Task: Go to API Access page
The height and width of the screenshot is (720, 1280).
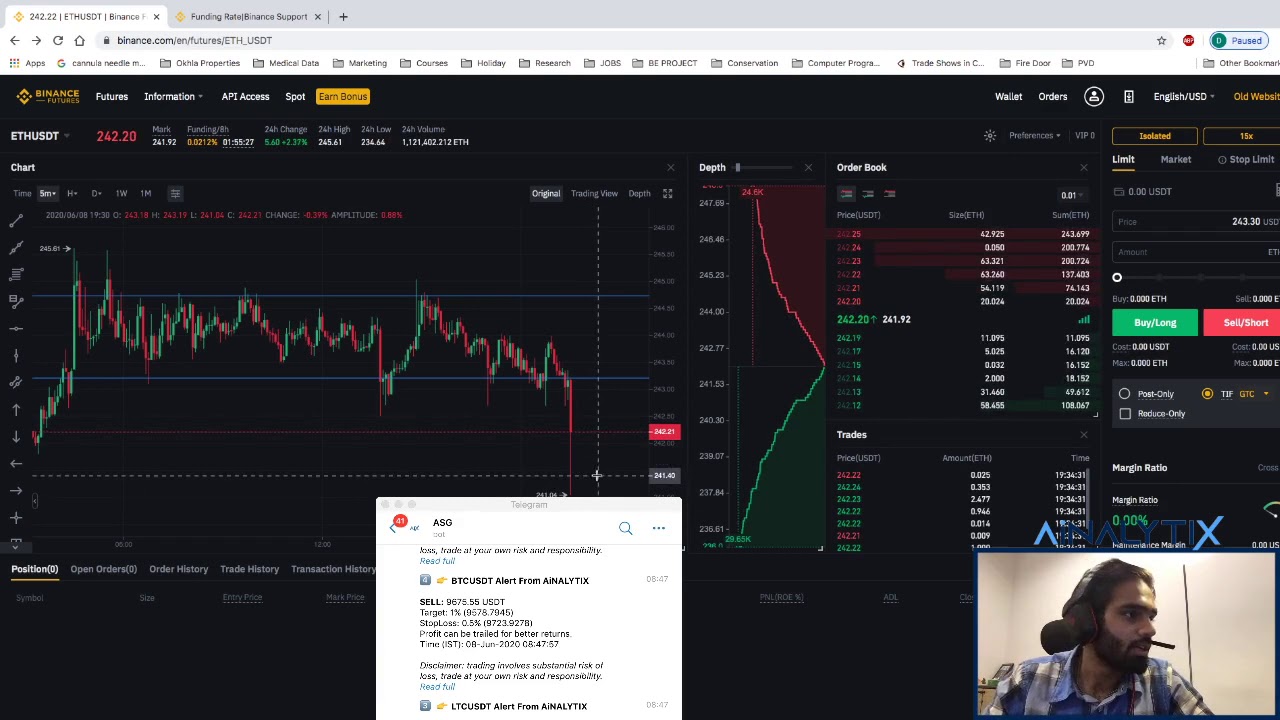Action: (245, 96)
